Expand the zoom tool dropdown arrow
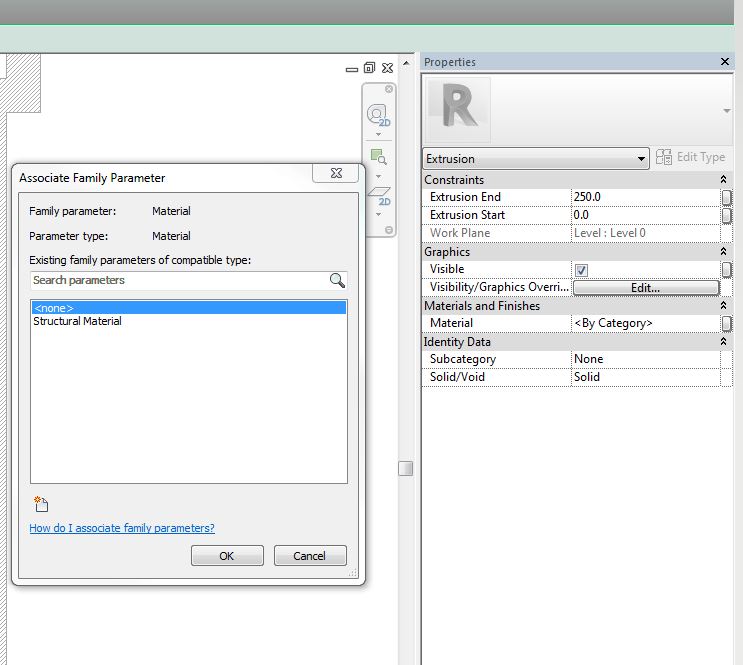 point(378,176)
